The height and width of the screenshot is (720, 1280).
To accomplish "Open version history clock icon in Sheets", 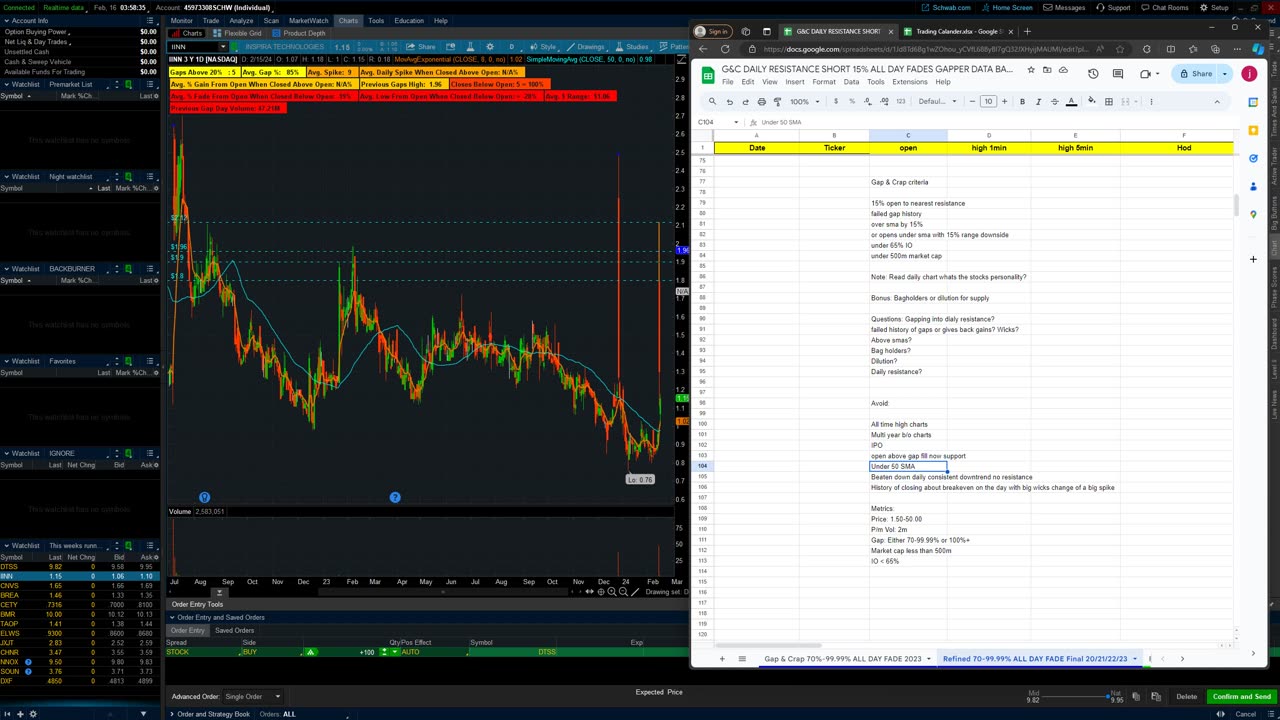I will pos(1093,73).
